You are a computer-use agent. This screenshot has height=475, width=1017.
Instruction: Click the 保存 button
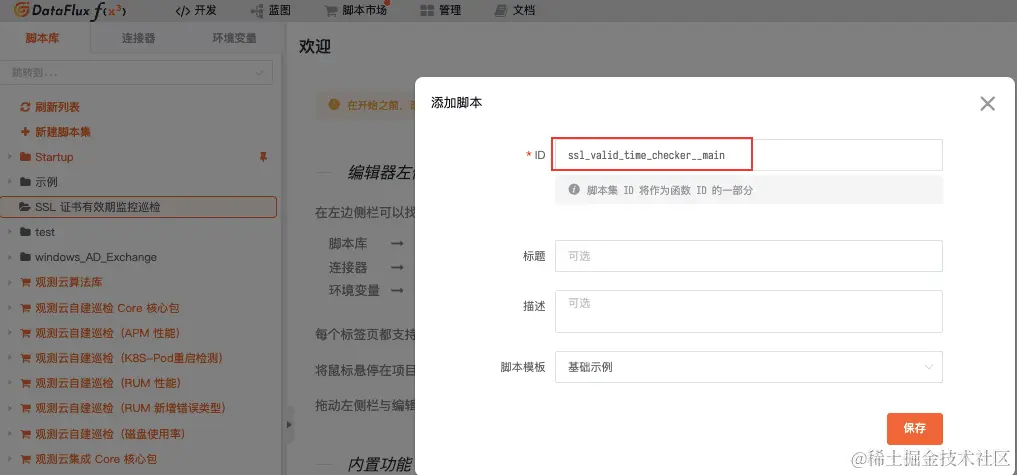(915, 429)
